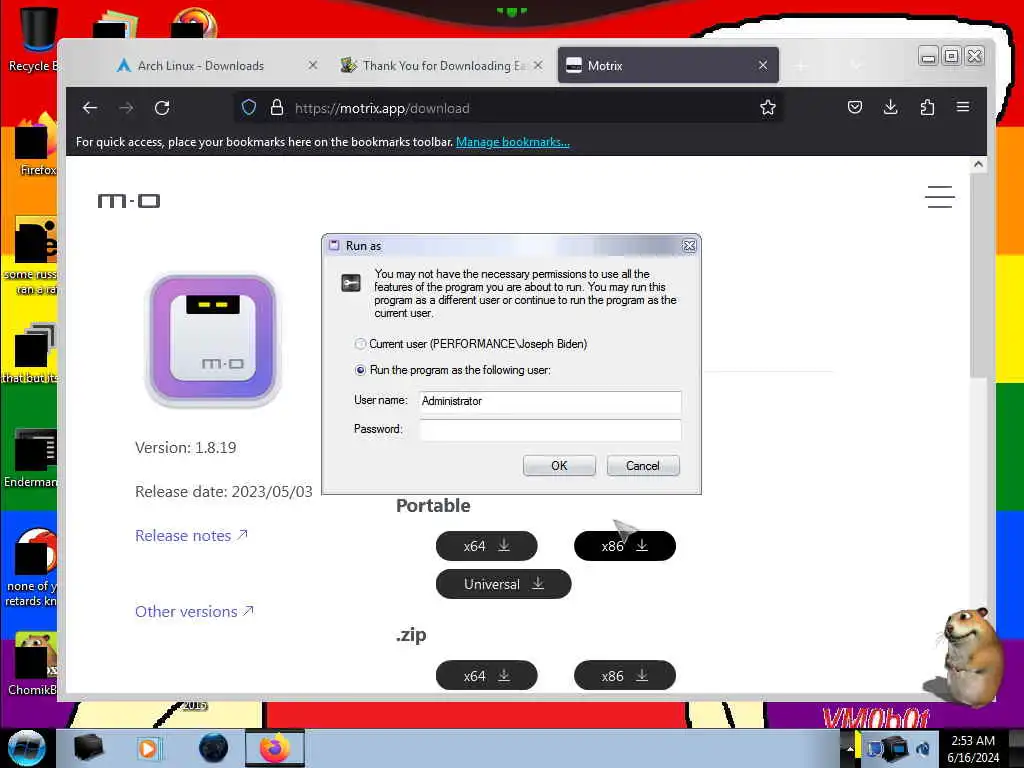
Task: Download Portable x64 build
Action: (487, 546)
